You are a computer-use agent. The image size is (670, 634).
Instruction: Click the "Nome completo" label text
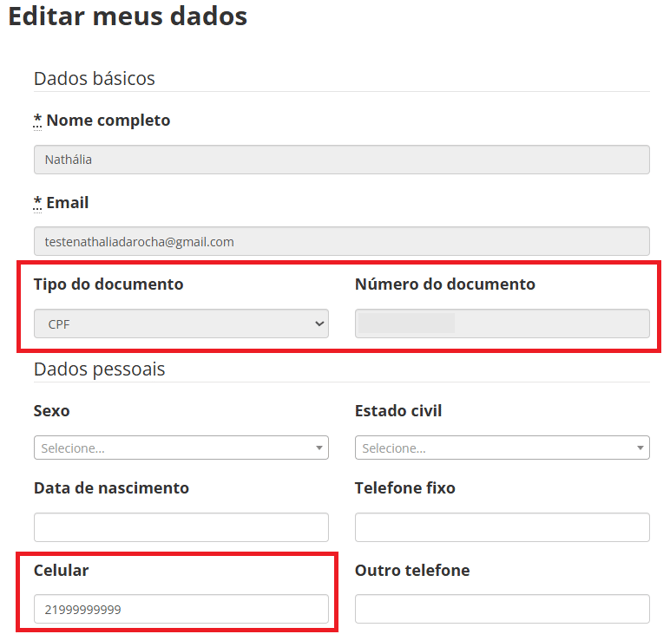(x=108, y=120)
